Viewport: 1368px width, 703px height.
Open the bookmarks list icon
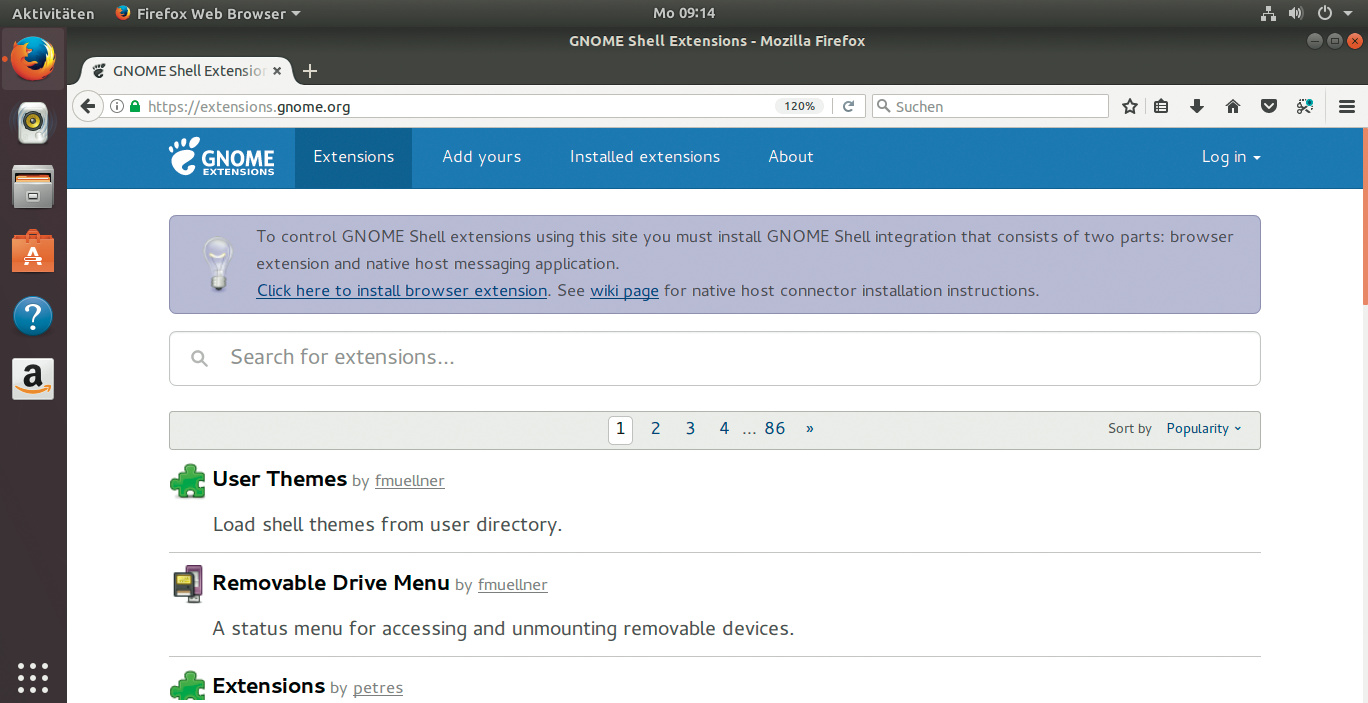point(1161,106)
